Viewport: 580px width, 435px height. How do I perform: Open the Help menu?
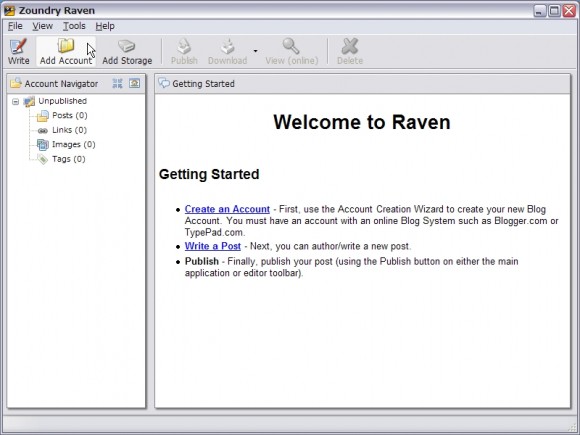point(105,26)
